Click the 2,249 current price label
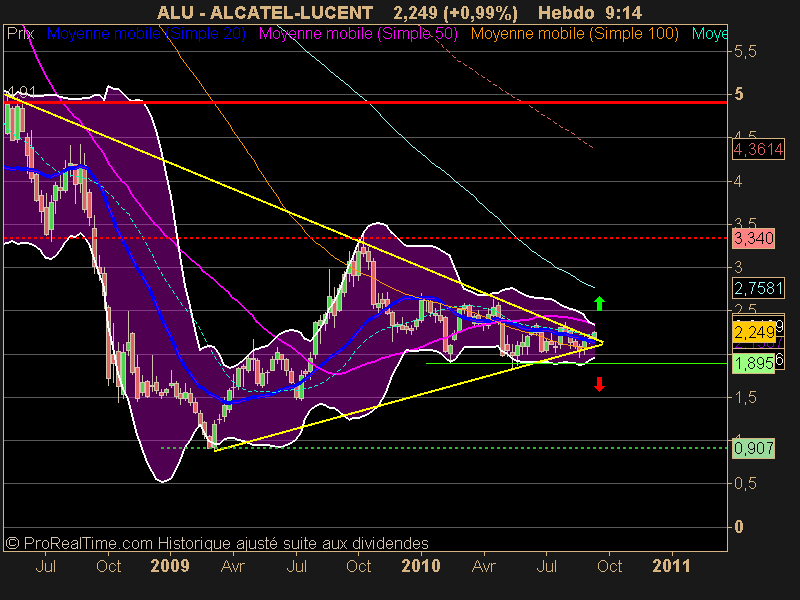The image size is (800, 600). (754, 333)
